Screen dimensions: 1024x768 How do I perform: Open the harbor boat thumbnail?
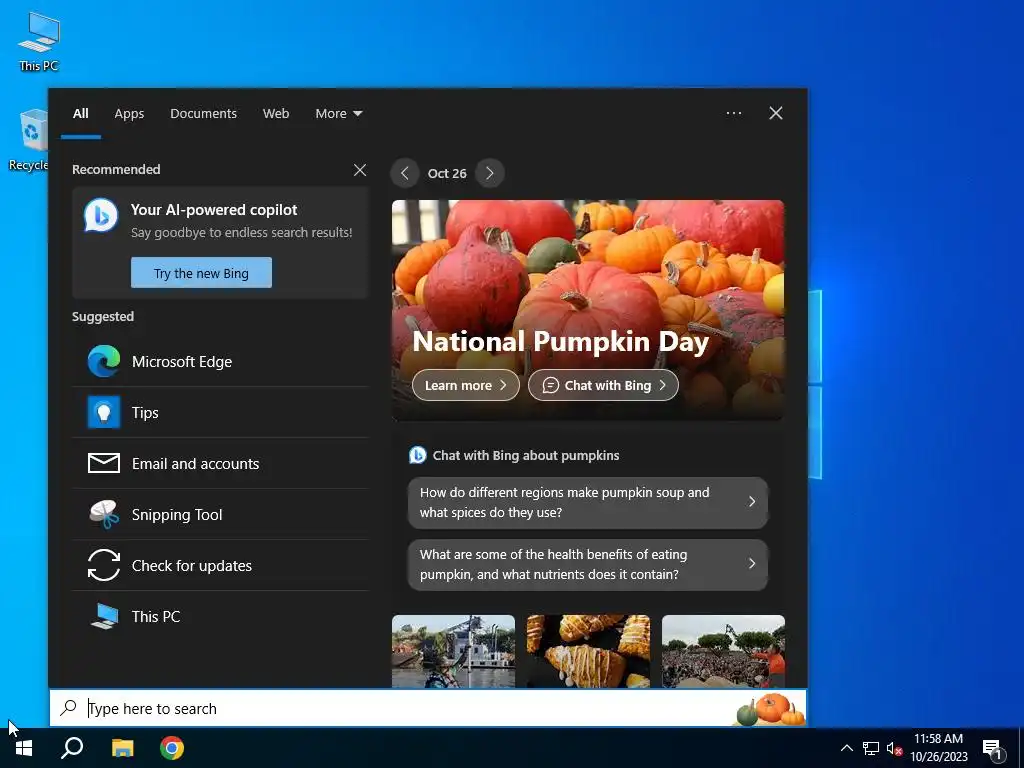[453, 651]
